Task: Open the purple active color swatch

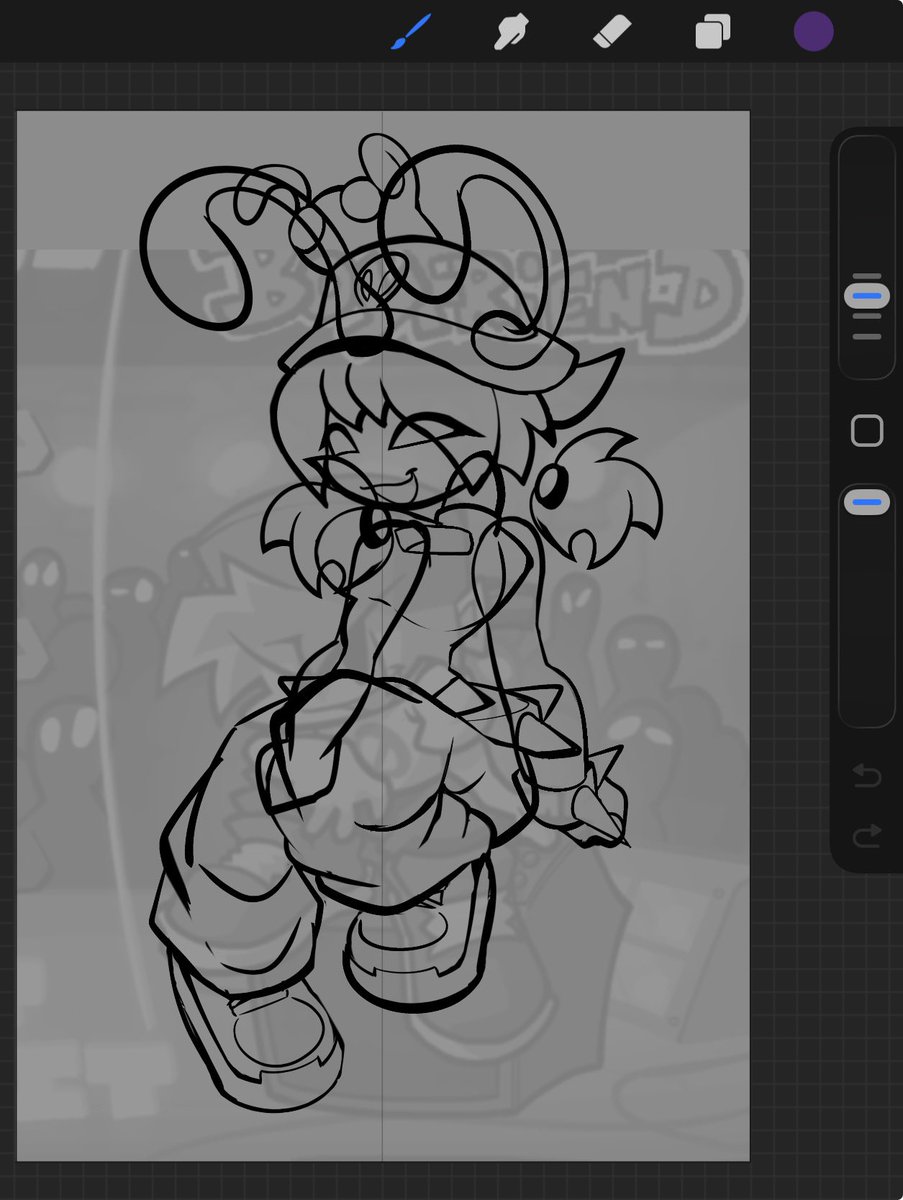Action: click(x=814, y=32)
